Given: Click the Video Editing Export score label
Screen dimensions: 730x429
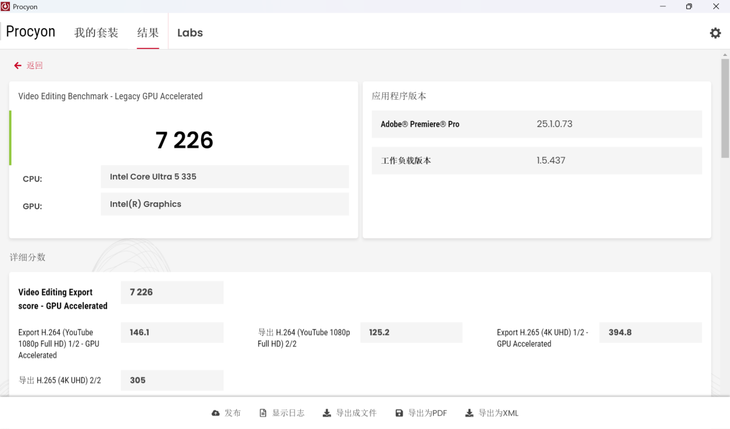Looking at the screenshot, I should (63, 299).
